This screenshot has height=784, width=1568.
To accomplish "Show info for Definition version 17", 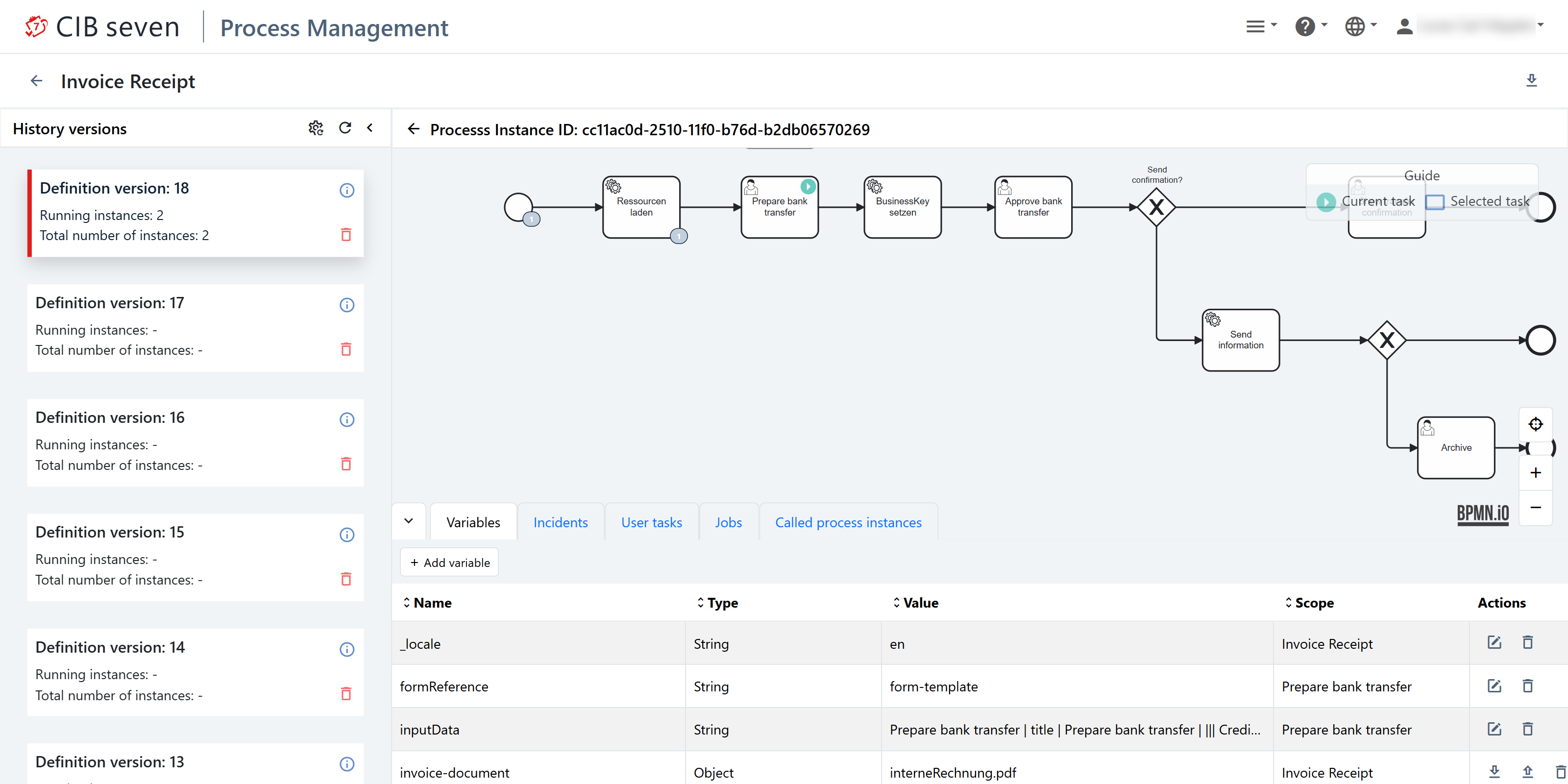I will click(347, 305).
